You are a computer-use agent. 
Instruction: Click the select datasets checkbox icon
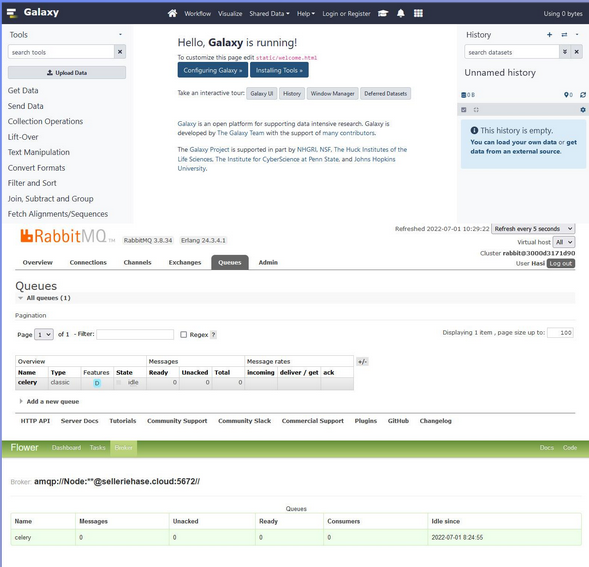(x=464, y=110)
